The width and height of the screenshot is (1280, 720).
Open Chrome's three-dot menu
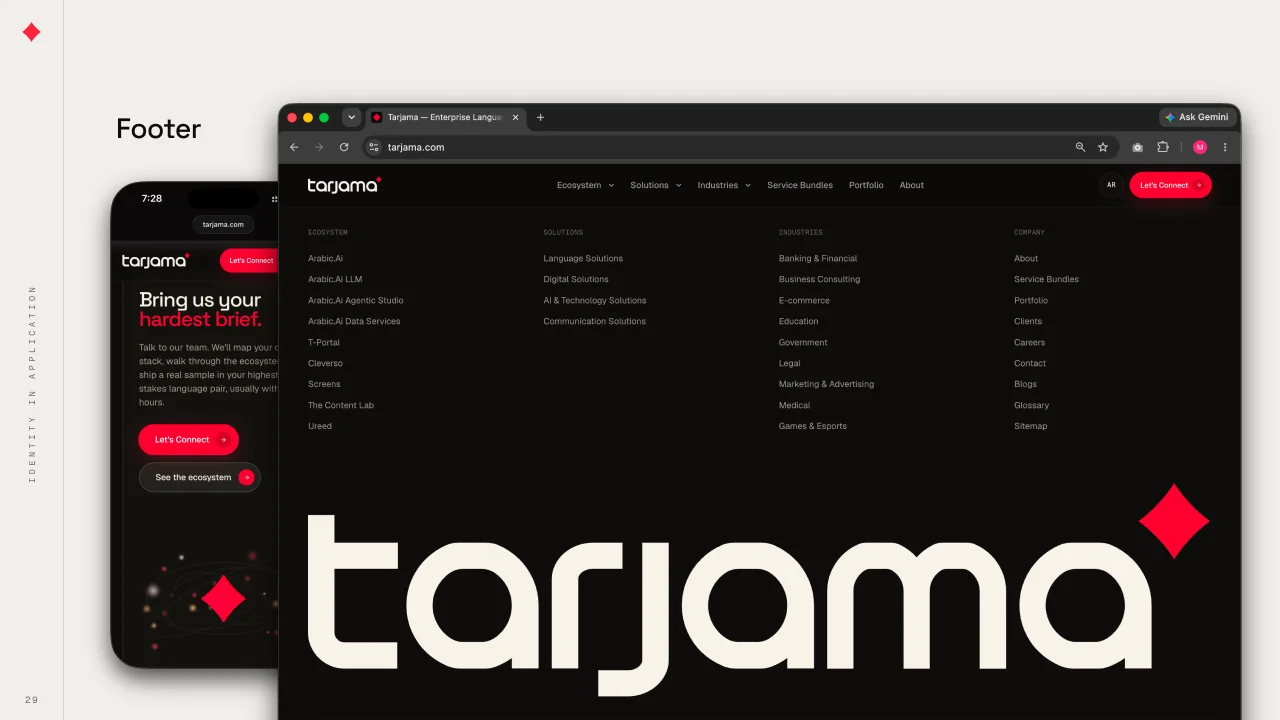tap(1225, 147)
